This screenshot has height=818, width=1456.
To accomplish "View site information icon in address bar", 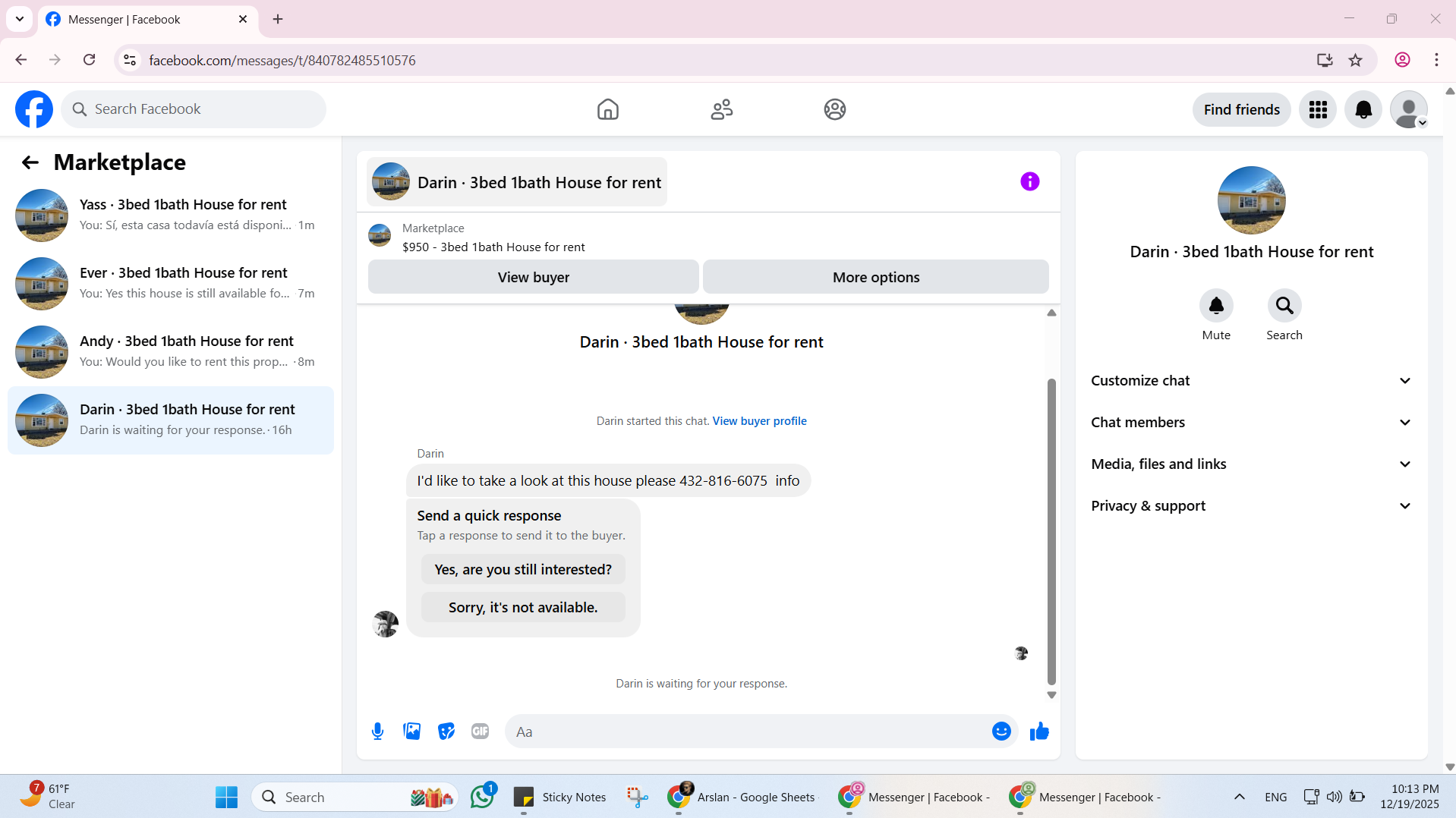I will (130, 60).
